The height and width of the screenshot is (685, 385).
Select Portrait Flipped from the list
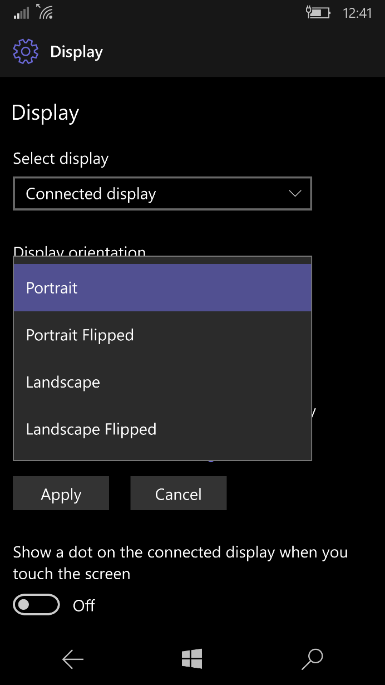pyautogui.click(x=162, y=335)
